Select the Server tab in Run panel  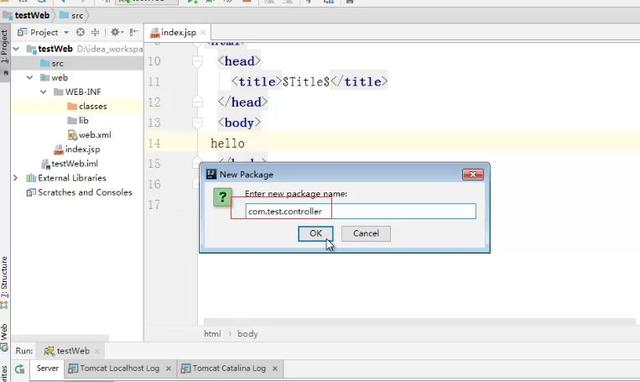pos(47,368)
